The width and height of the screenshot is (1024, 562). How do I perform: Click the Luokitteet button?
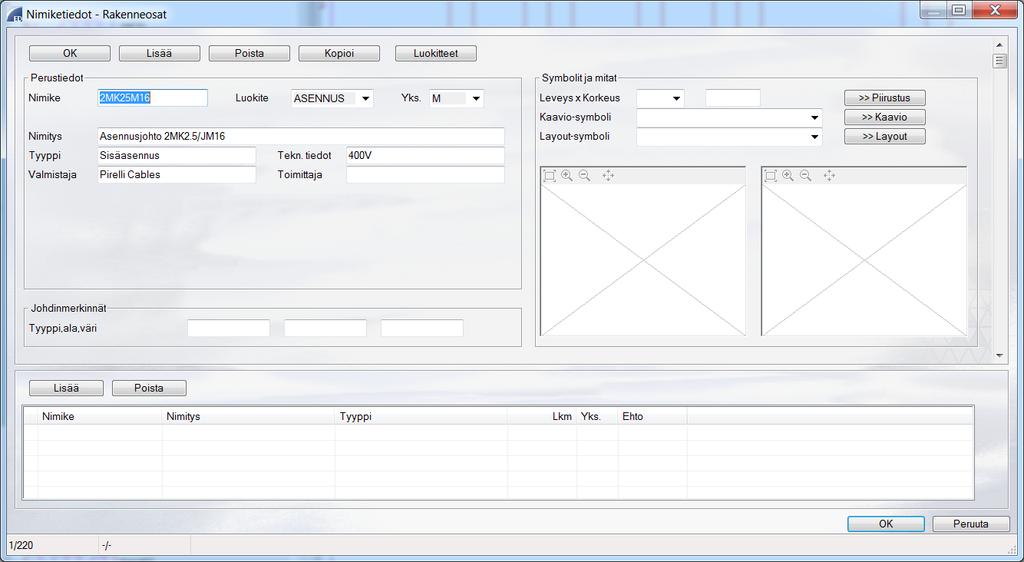coord(436,54)
